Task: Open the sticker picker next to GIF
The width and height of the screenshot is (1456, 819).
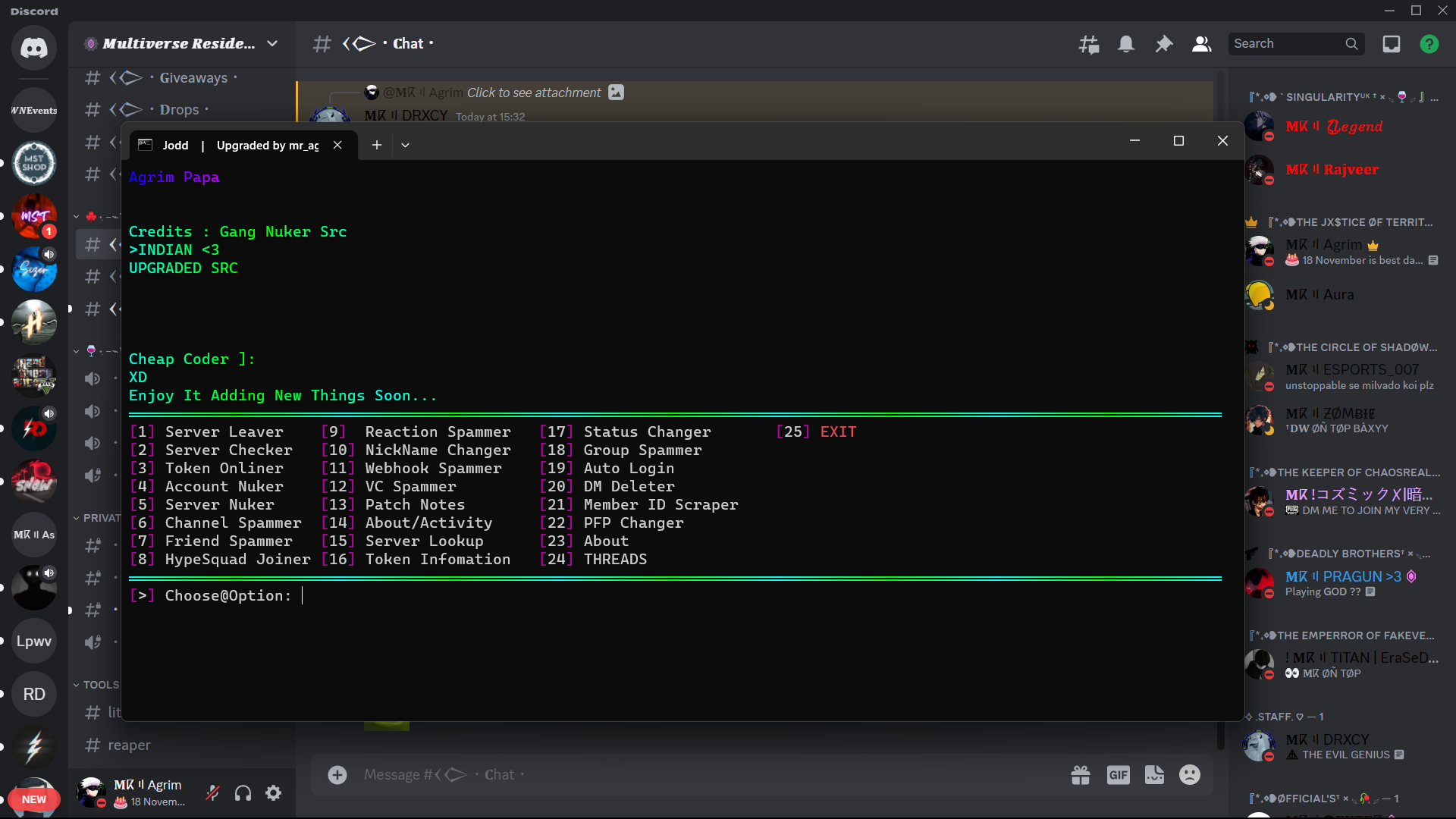Action: pyautogui.click(x=1154, y=774)
